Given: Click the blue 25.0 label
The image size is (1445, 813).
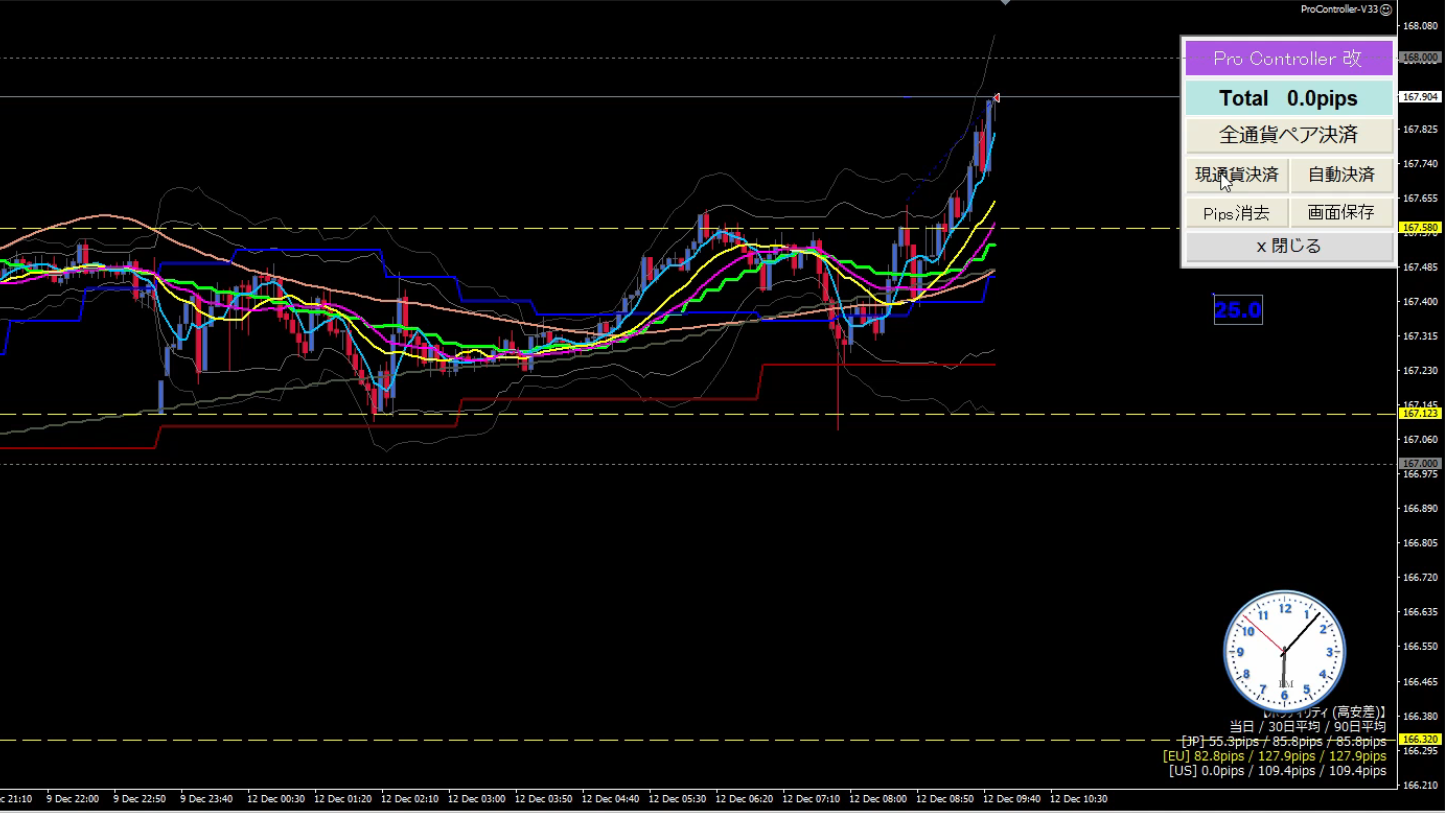Looking at the screenshot, I should [x=1238, y=310].
